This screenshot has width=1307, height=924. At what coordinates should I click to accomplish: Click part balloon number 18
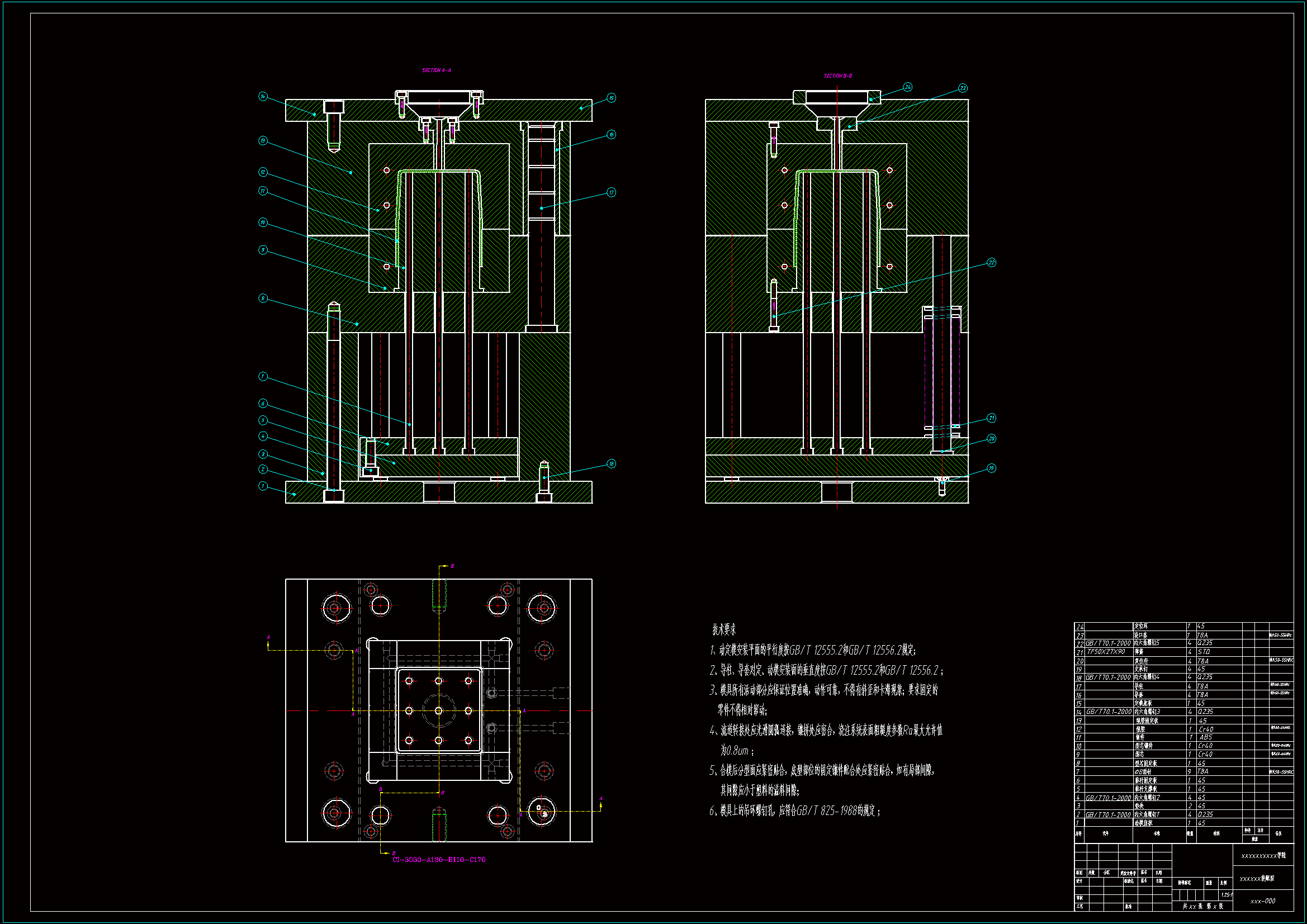click(611, 463)
